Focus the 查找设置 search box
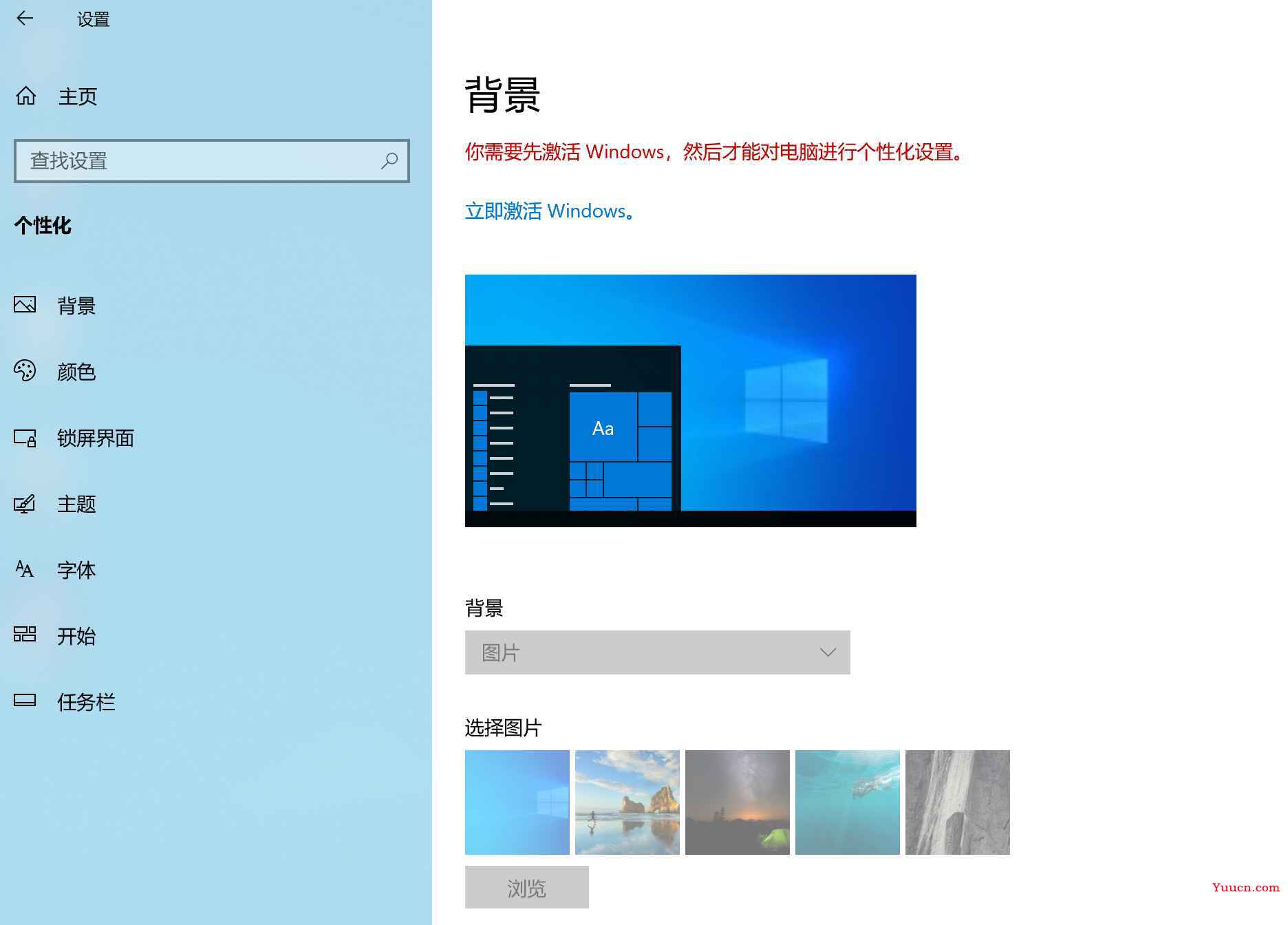 [x=212, y=161]
